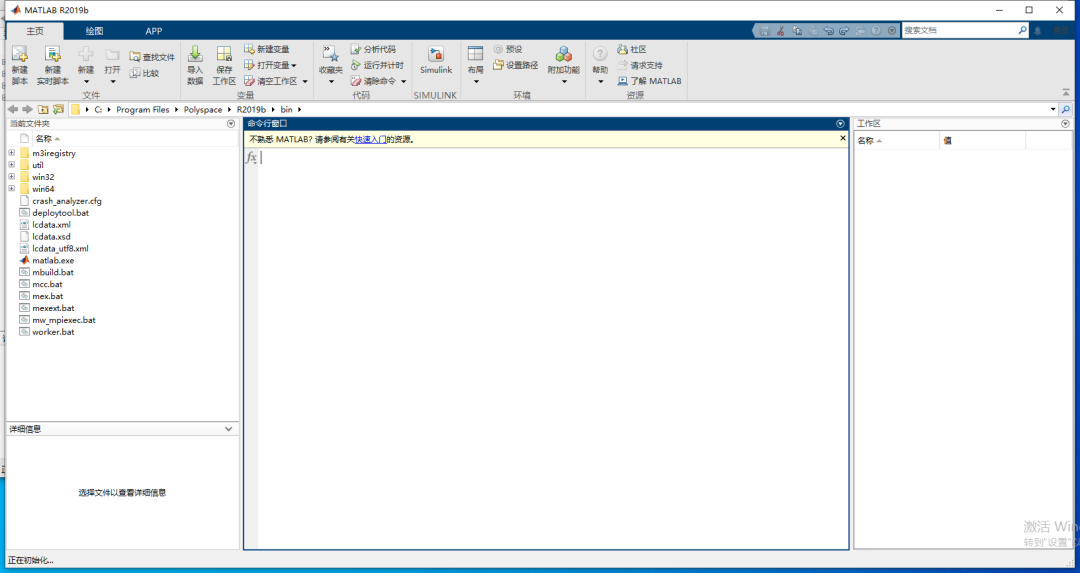The height and width of the screenshot is (573, 1080).
Task: Expand the win64 folder node
Action: [x=12, y=188]
